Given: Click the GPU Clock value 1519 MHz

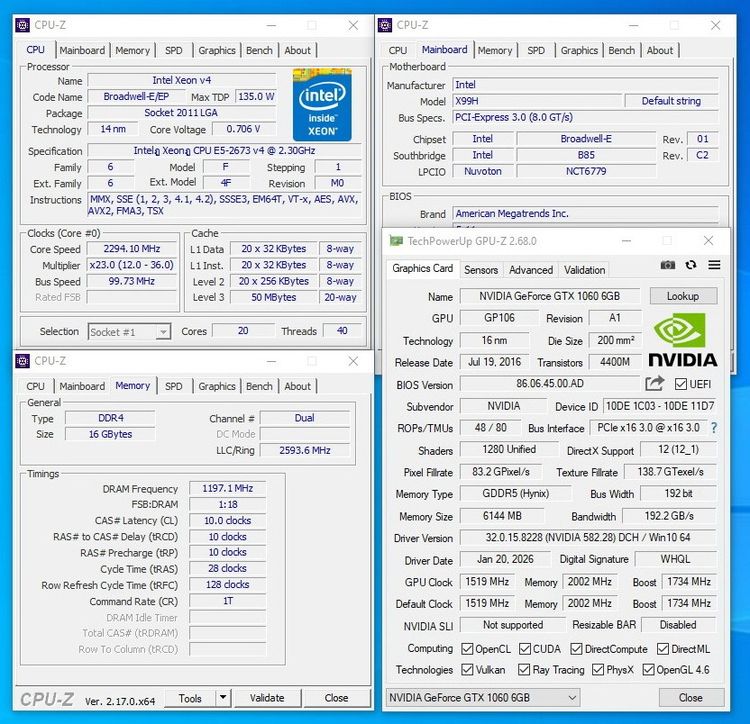Looking at the screenshot, I should (487, 581).
